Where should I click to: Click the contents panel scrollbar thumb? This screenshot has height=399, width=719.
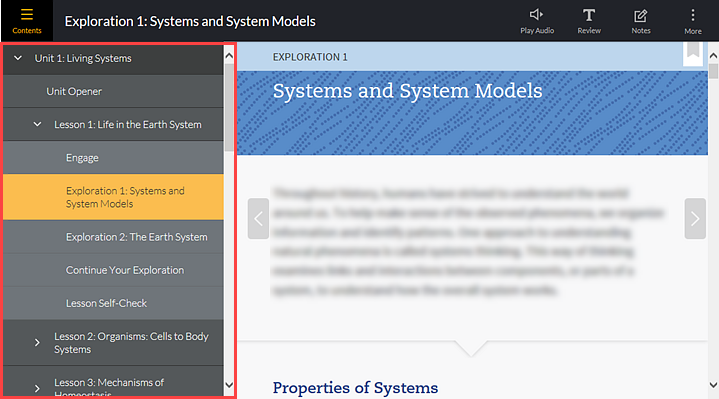229,108
